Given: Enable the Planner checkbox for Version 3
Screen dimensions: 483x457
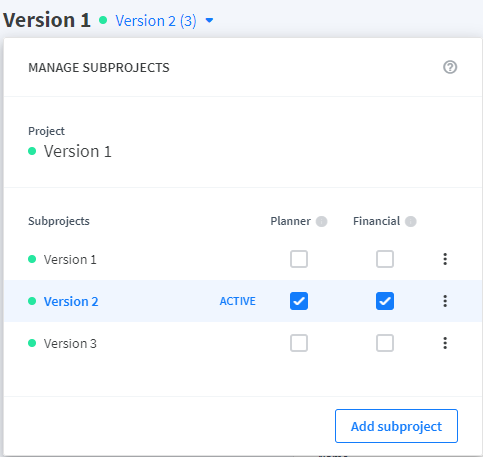Looking at the screenshot, I should 299,343.
